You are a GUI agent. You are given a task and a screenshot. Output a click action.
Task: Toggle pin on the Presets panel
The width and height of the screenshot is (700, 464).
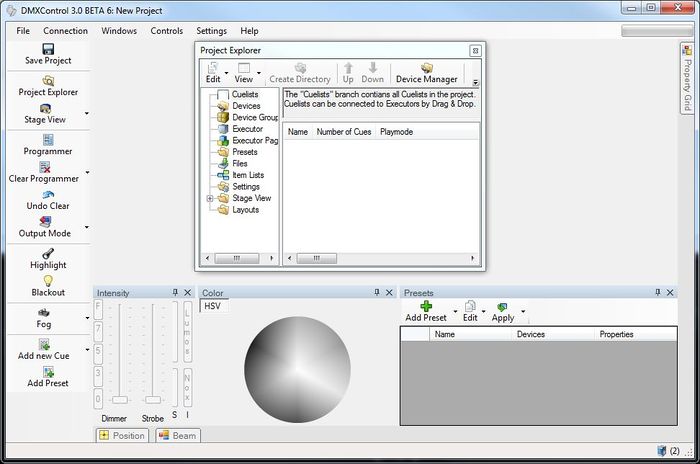pyautogui.click(x=657, y=293)
